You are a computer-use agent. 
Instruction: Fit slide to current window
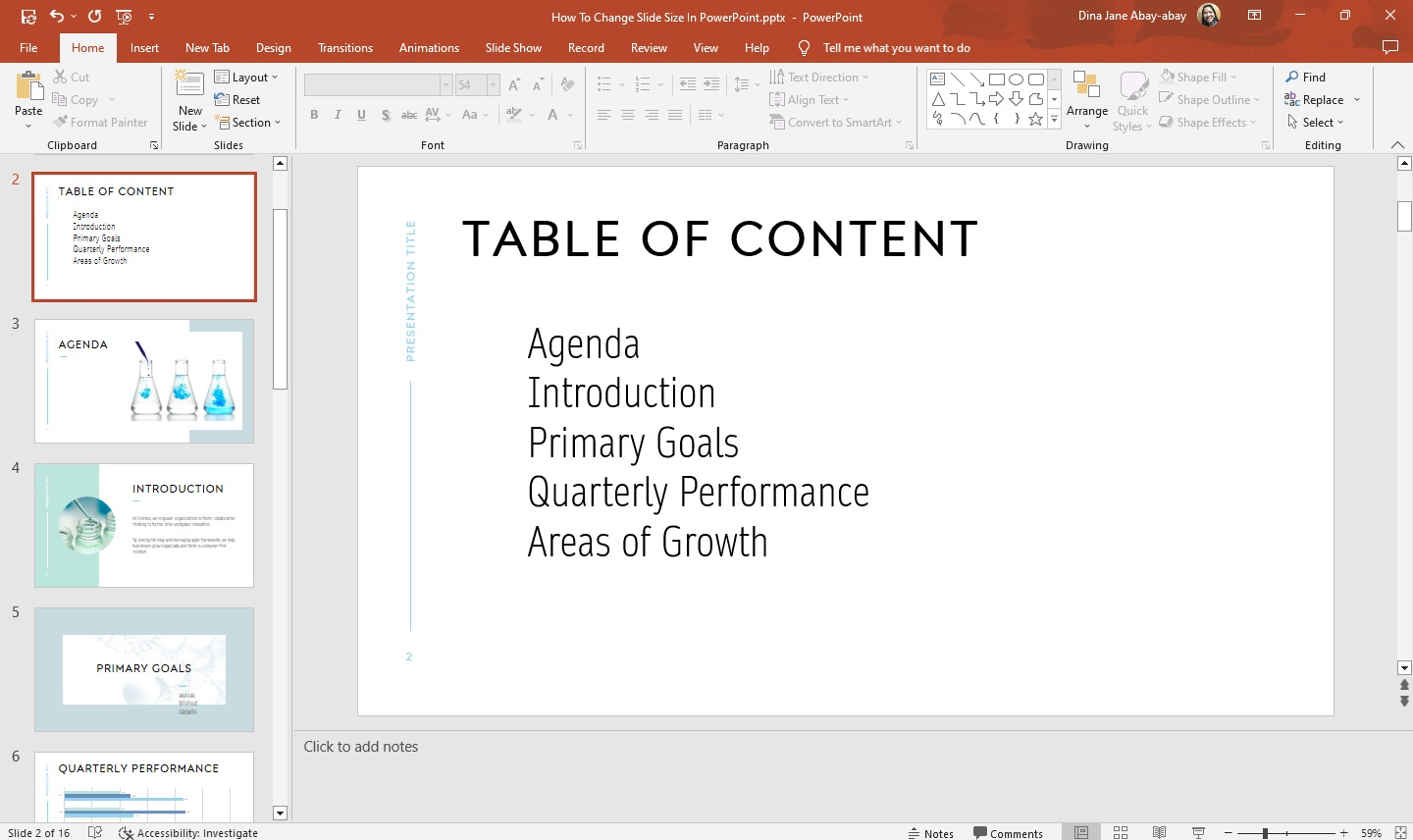click(1401, 832)
